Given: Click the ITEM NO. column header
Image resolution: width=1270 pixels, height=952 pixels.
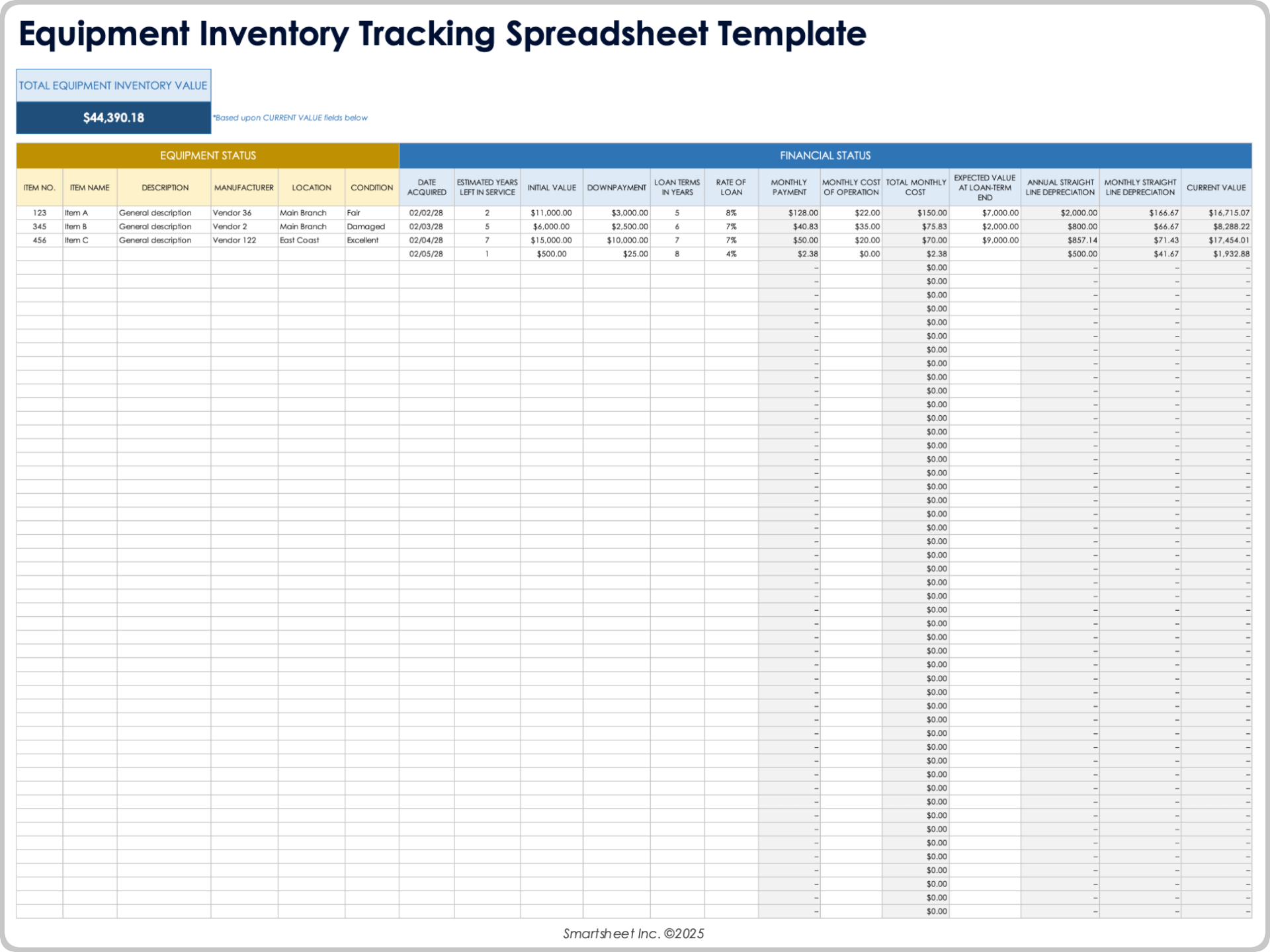Looking at the screenshot, I should (40, 188).
